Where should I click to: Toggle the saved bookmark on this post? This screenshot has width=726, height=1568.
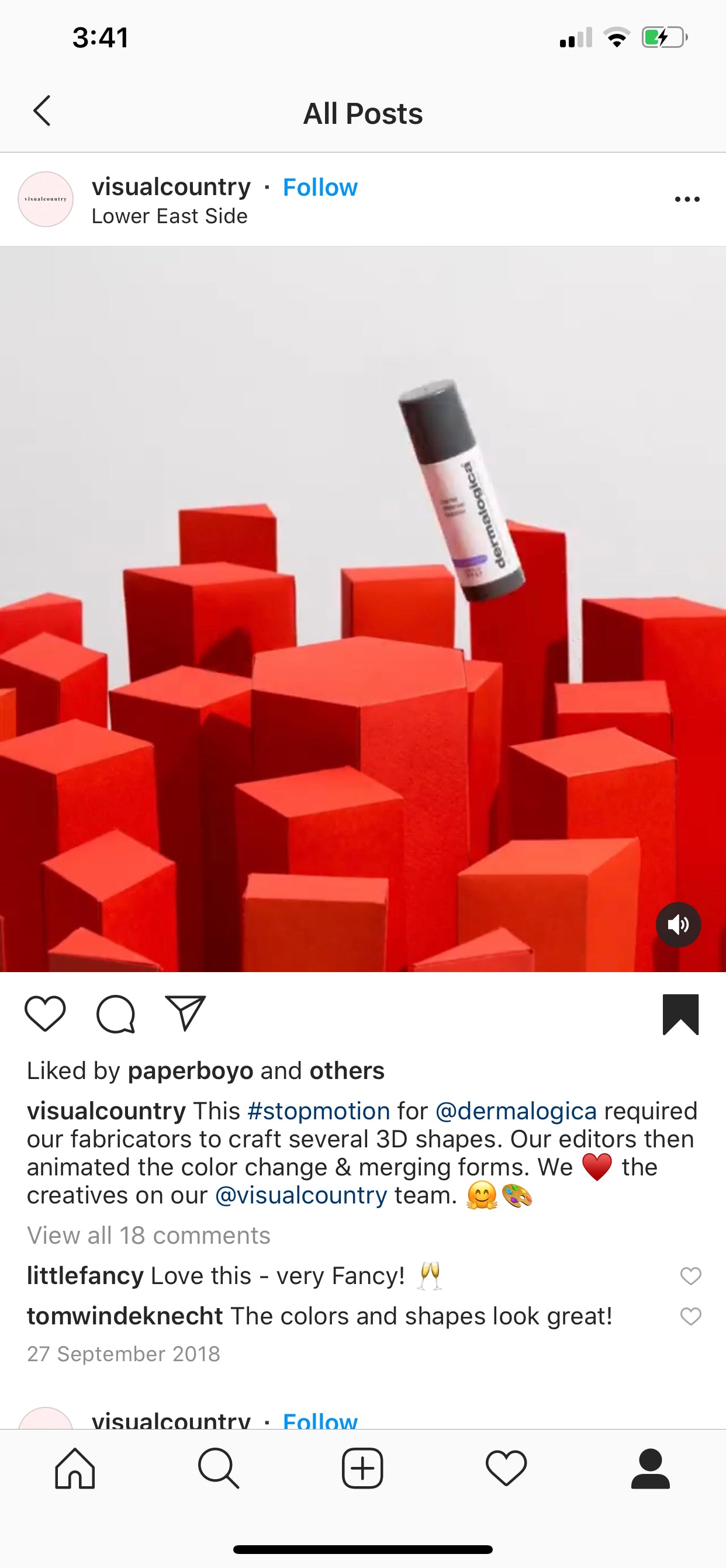point(680,1015)
